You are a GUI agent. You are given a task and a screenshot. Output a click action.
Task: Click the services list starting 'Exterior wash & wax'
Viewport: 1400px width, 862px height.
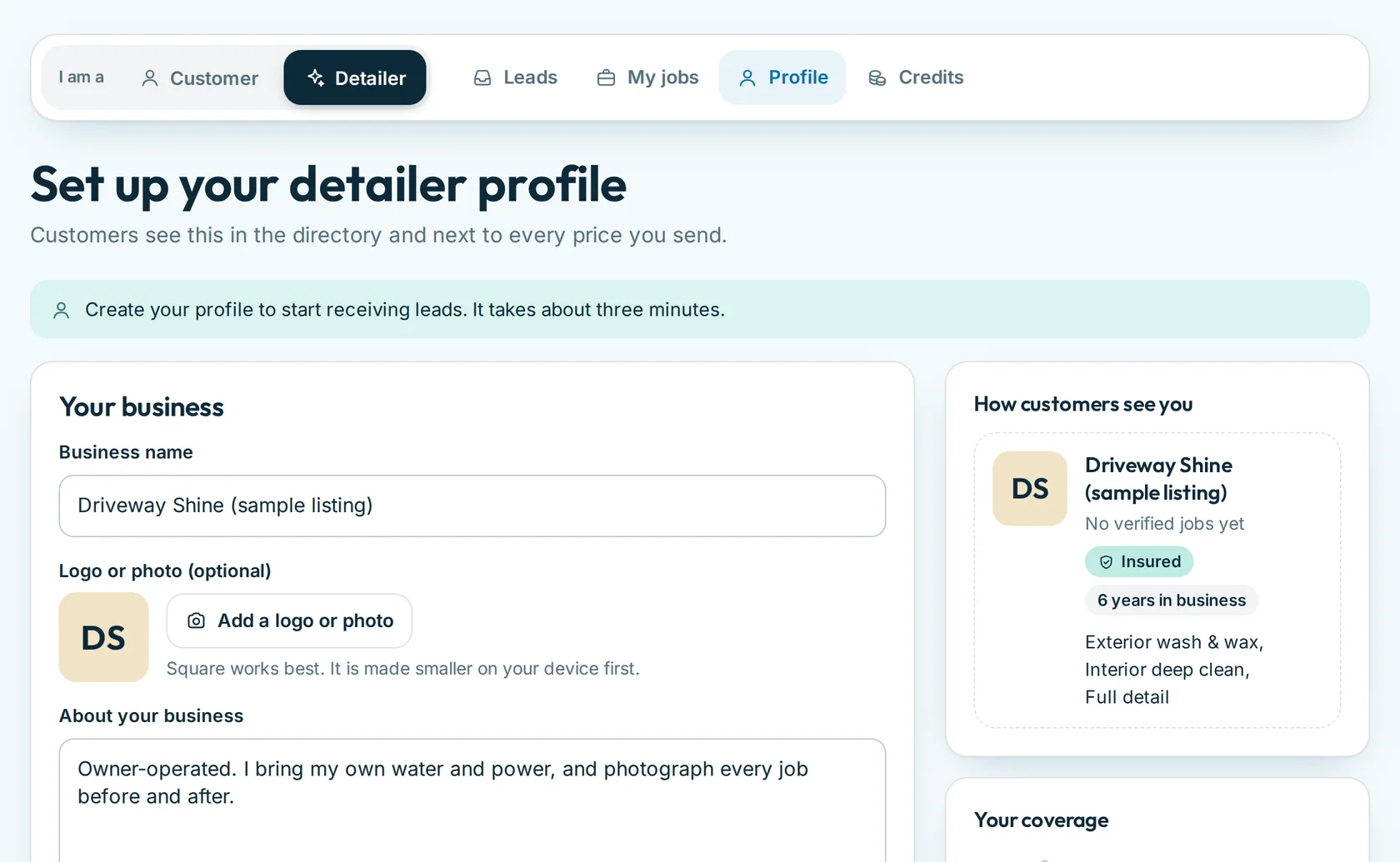click(1174, 670)
